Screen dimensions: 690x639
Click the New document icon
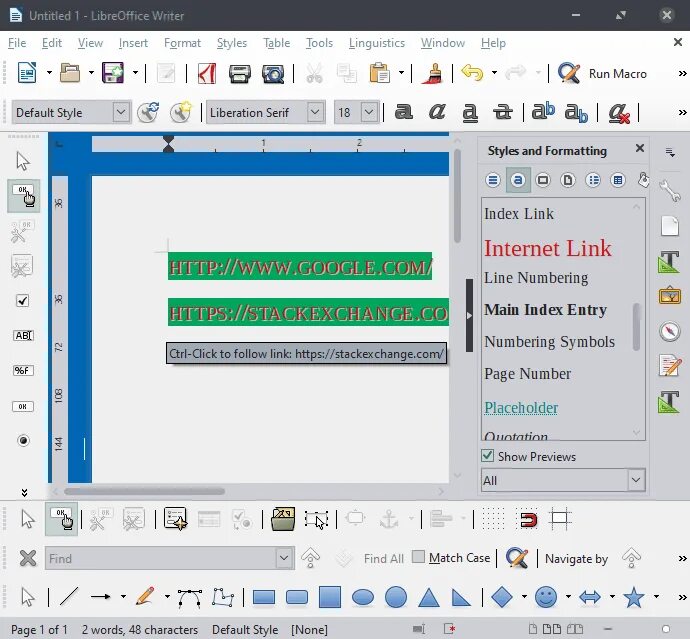(27, 73)
